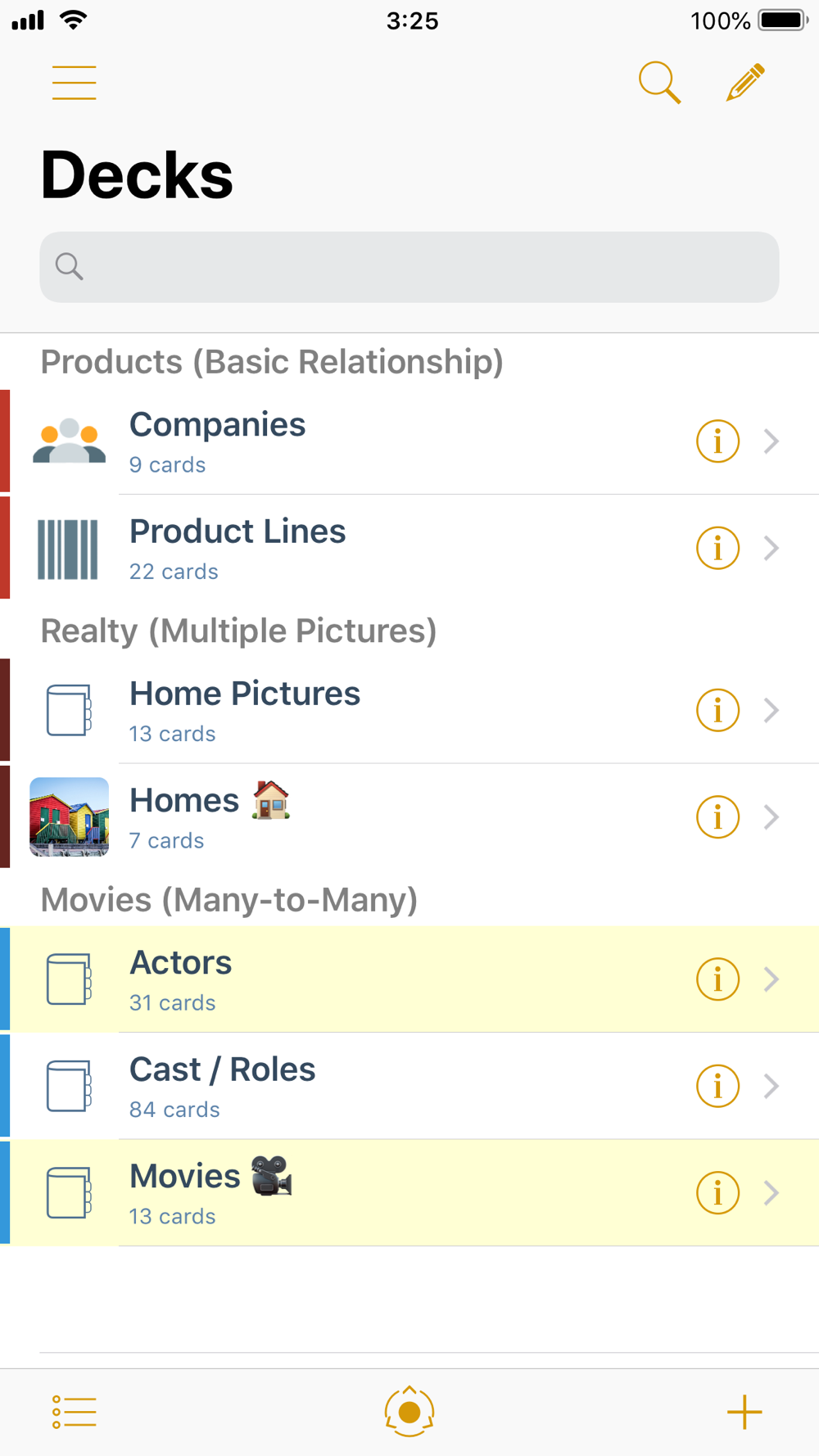
Task: Open info for Companies deck
Action: point(717,441)
